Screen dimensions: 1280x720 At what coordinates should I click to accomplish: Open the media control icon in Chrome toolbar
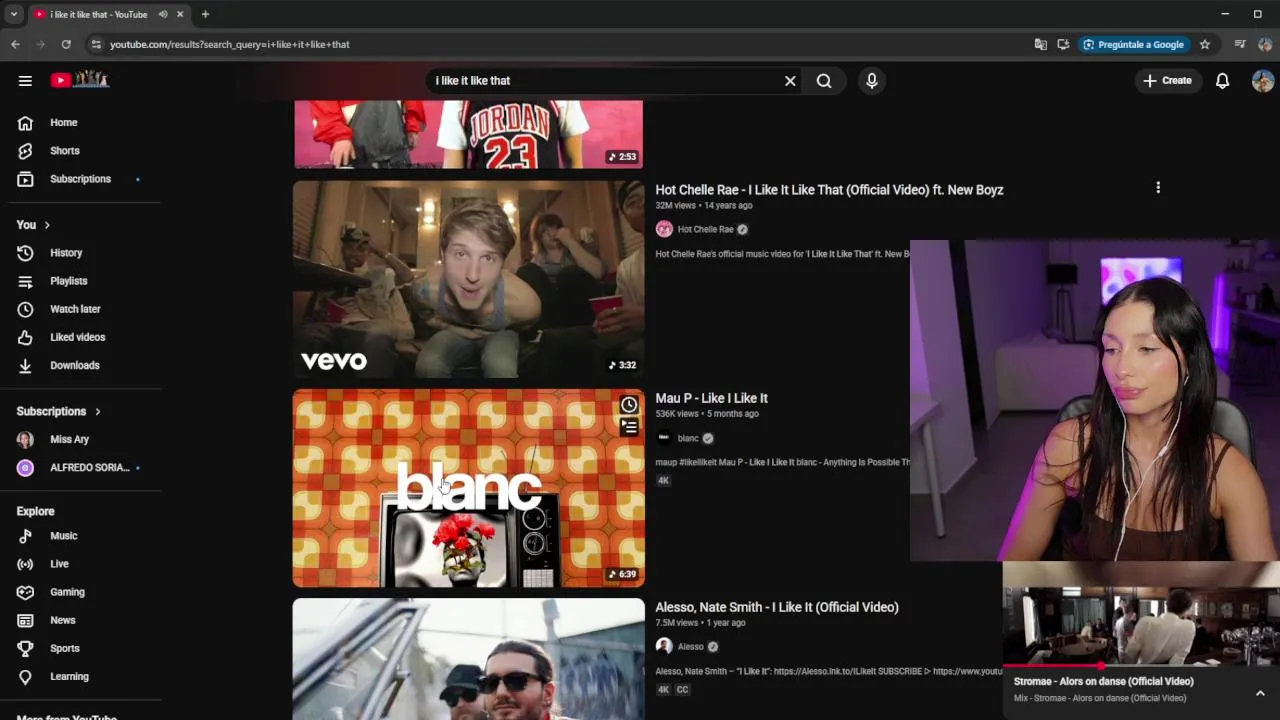1240,45
